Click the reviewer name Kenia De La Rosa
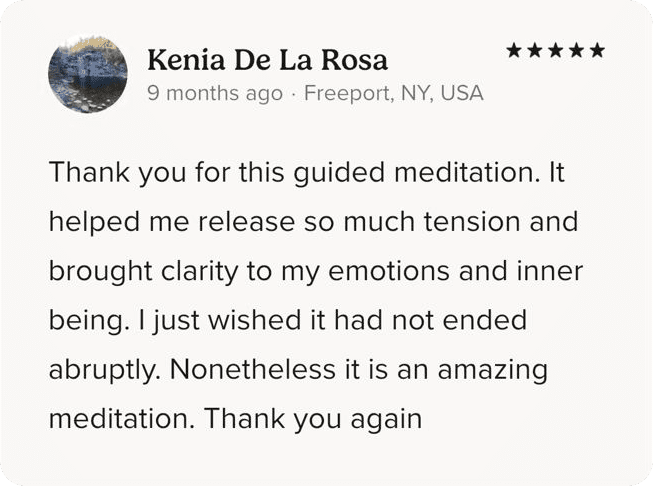653x486 pixels. click(267, 60)
